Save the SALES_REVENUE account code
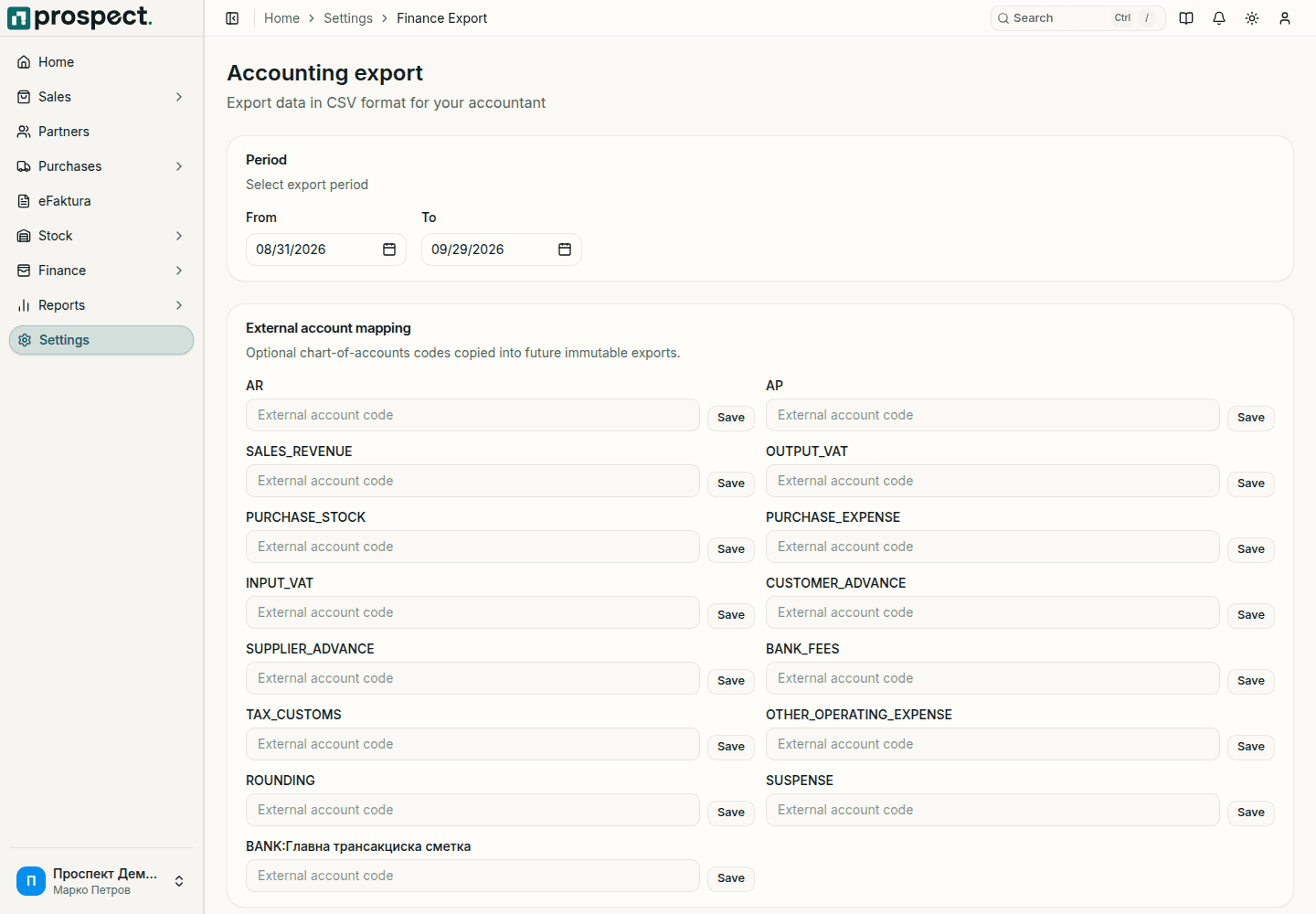The image size is (1316, 914). pyautogui.click(x=731, y=484)
